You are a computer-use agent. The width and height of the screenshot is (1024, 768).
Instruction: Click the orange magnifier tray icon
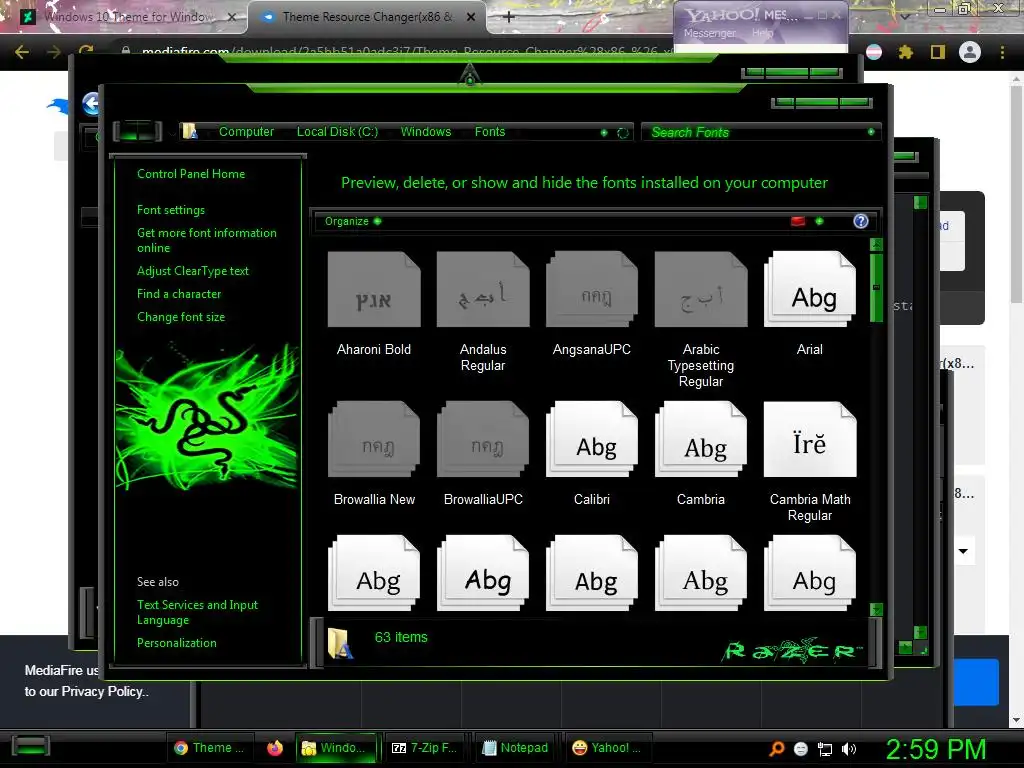pos(776,749)
